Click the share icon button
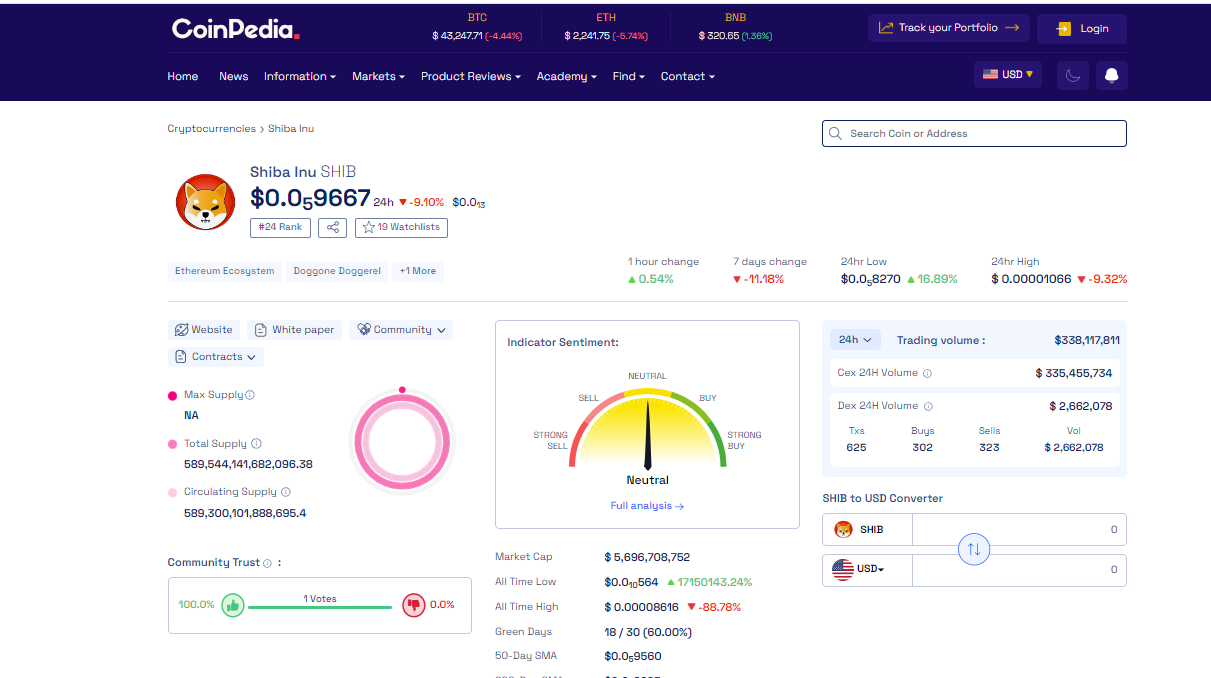Image resolution: width=1211 pixels, height=678 pixels. tap(332, 228)
